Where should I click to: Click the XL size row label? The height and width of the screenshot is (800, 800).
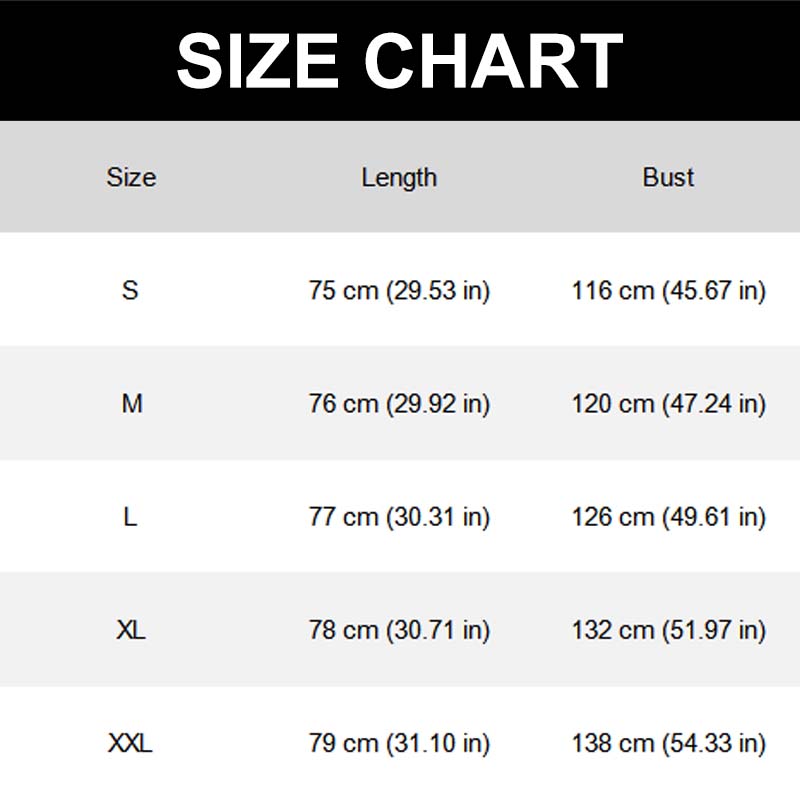(x=131, y=630)
